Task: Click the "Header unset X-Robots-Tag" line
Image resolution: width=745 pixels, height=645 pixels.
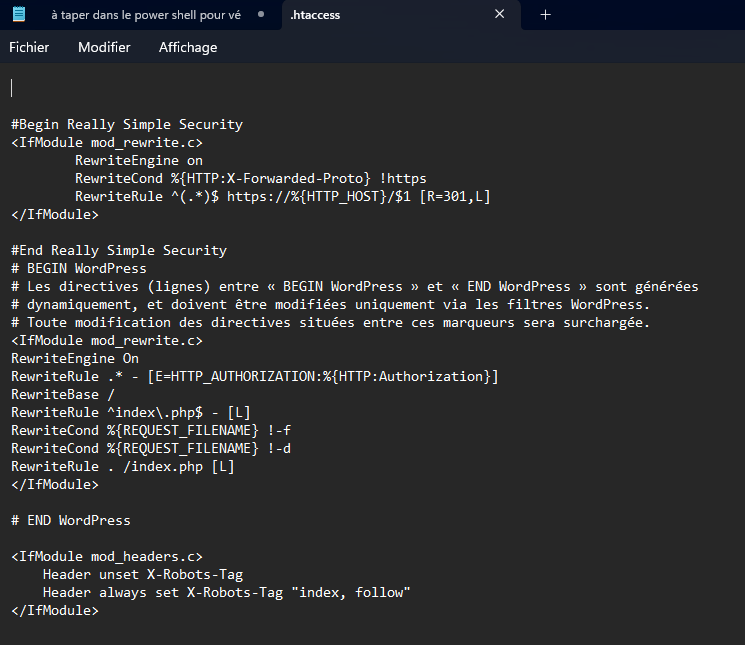Action: pyautogui.click(x=142, y=574)
